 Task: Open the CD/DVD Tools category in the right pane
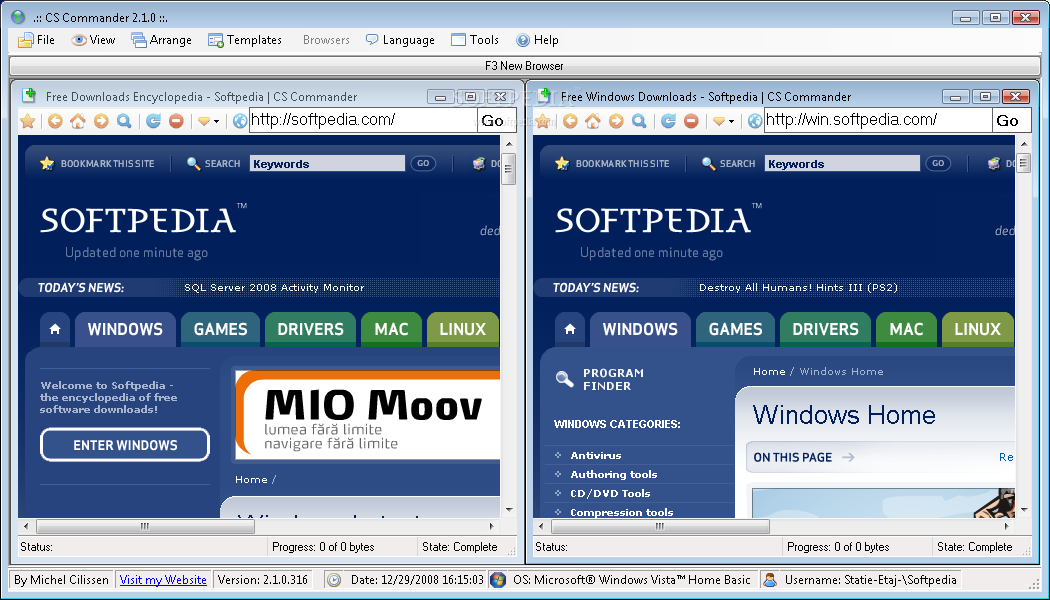(610, 493)
